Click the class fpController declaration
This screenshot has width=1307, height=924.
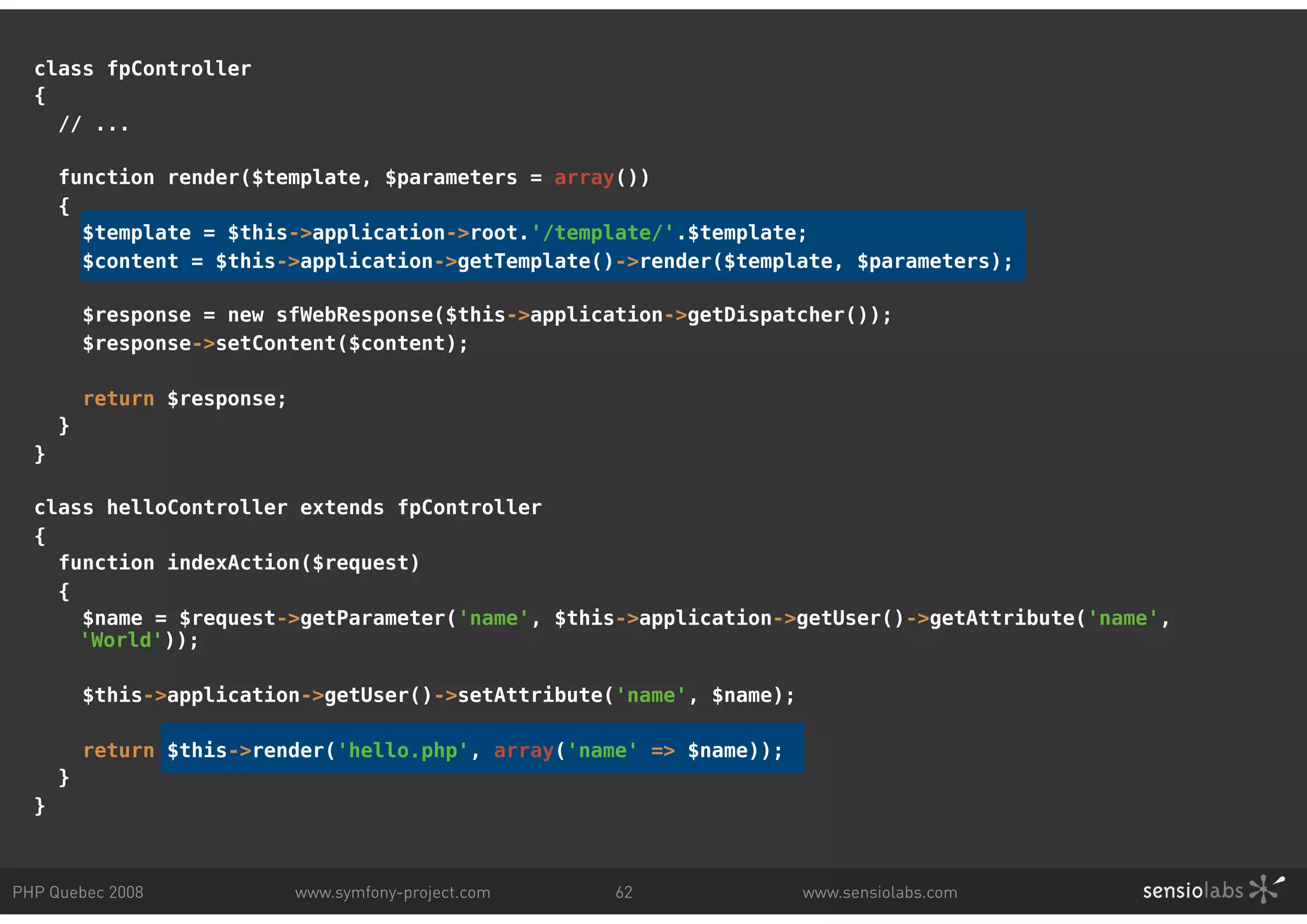[x=142, y=68]
